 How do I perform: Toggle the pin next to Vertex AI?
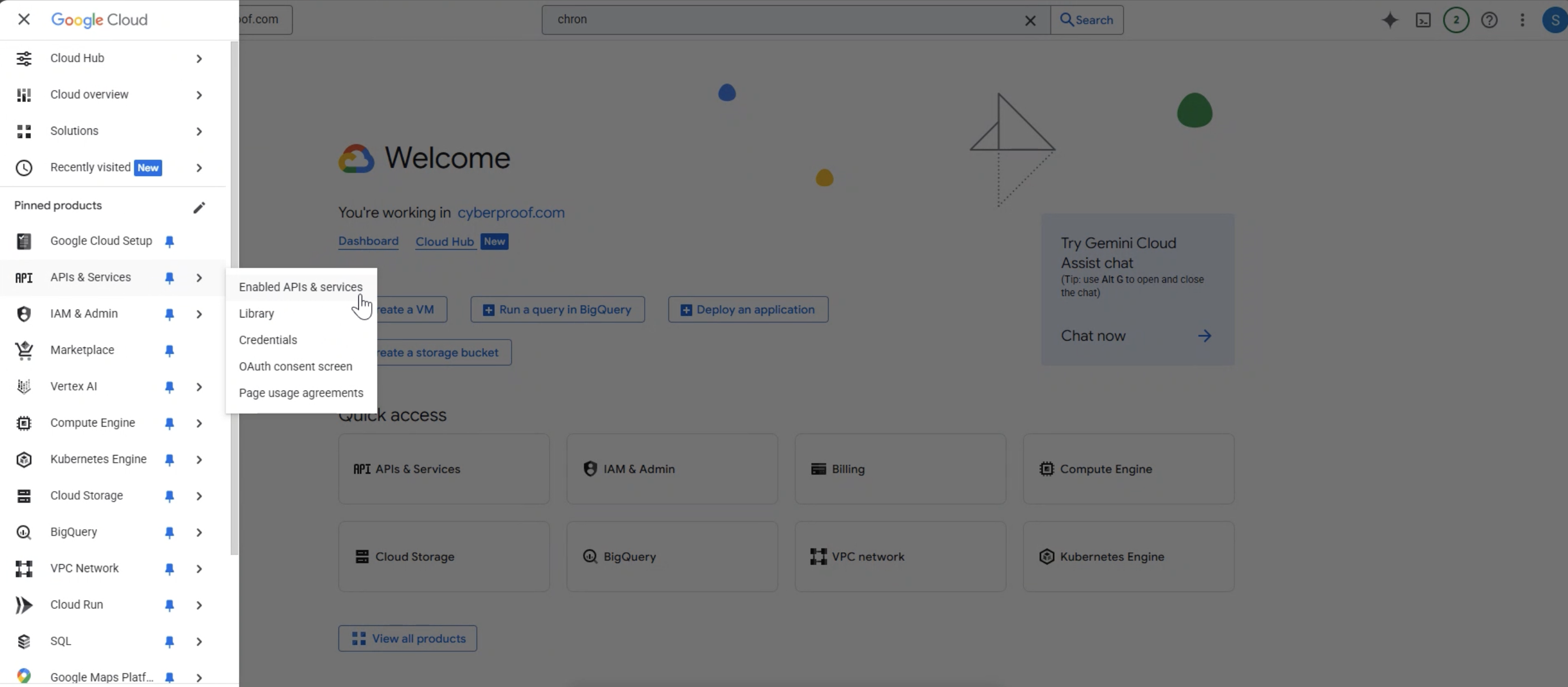[x=169, y=387]
